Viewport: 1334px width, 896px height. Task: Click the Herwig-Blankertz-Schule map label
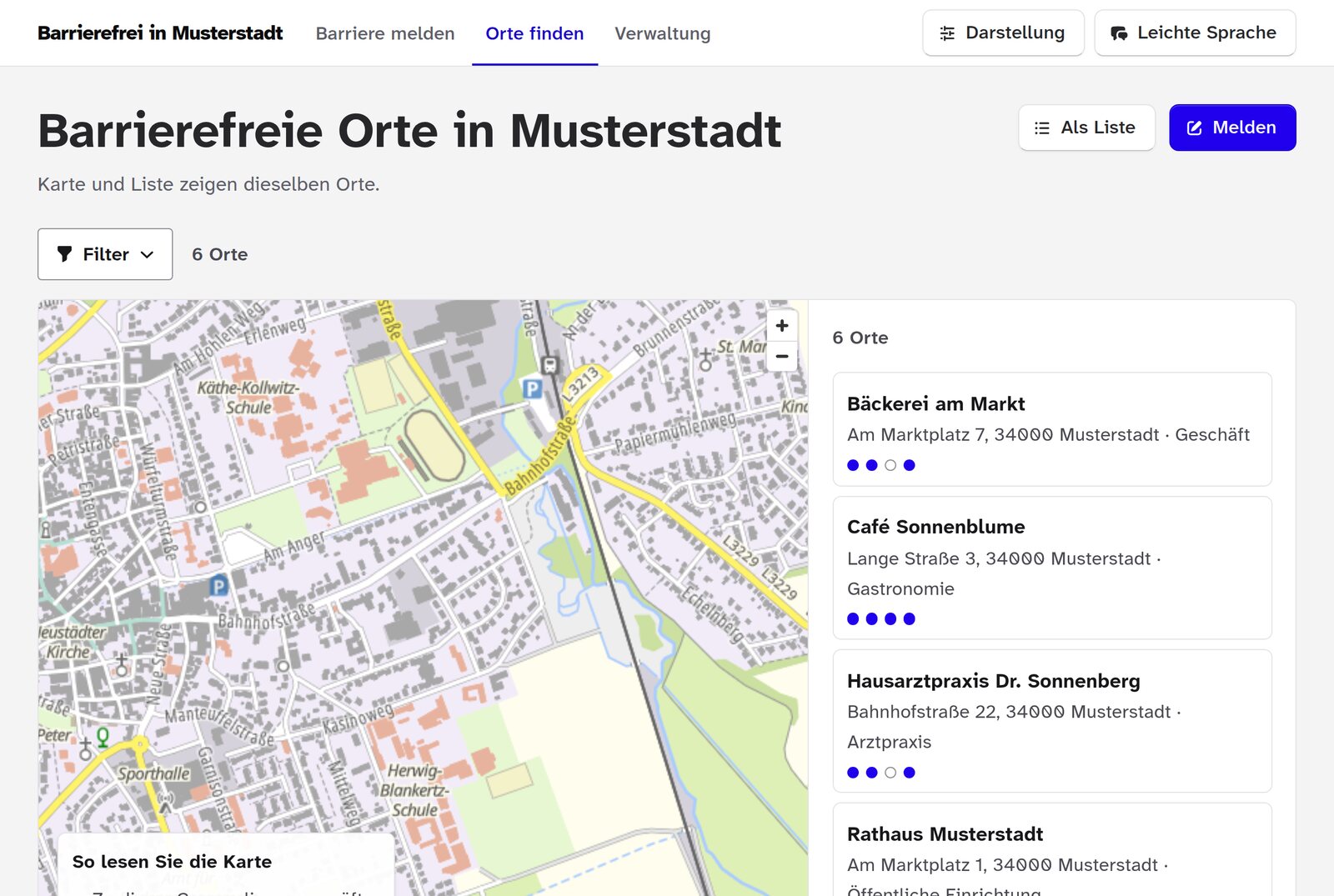[414, 789]
